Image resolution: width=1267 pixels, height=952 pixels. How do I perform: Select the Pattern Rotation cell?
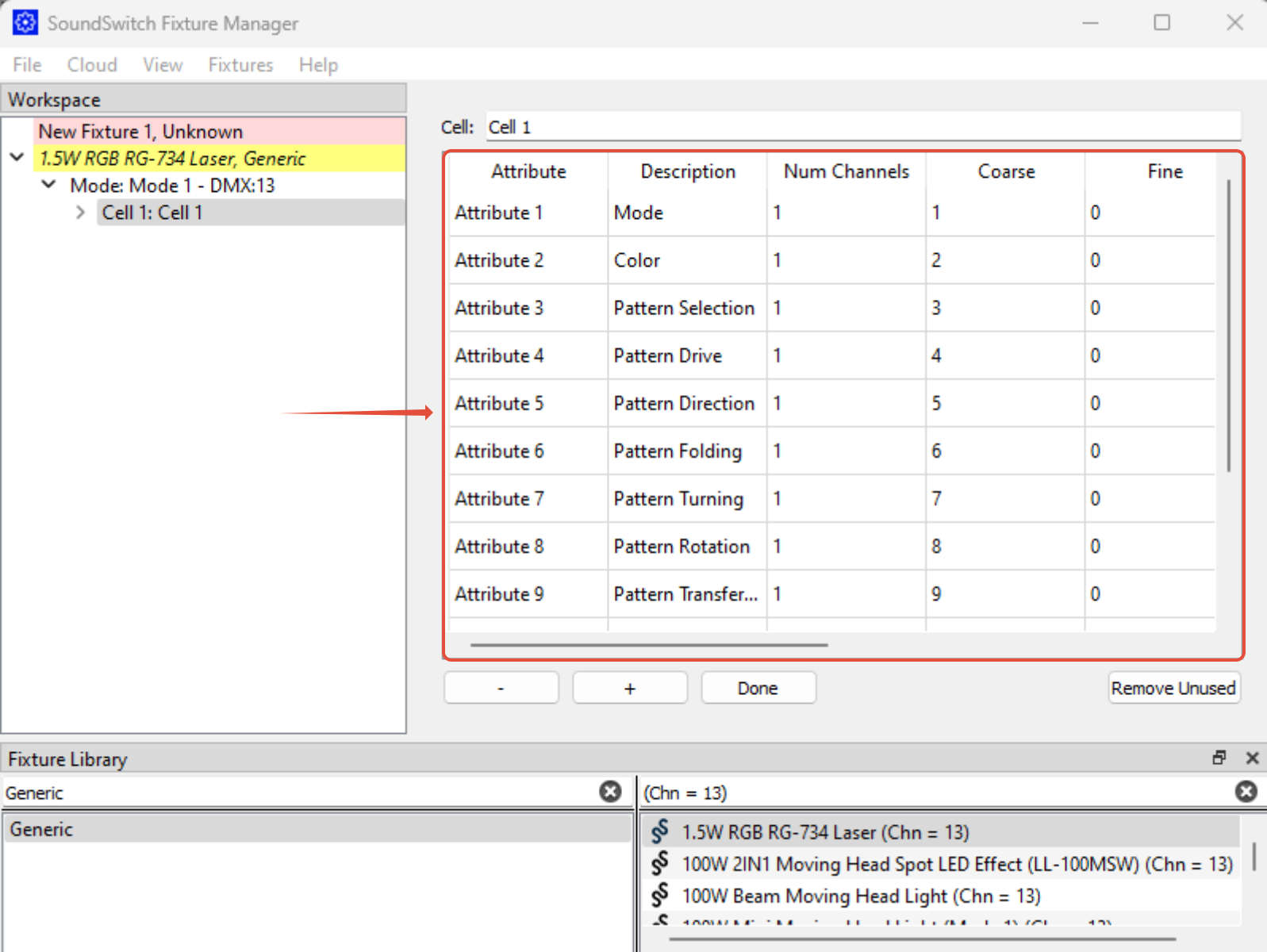tap(687, 546)
